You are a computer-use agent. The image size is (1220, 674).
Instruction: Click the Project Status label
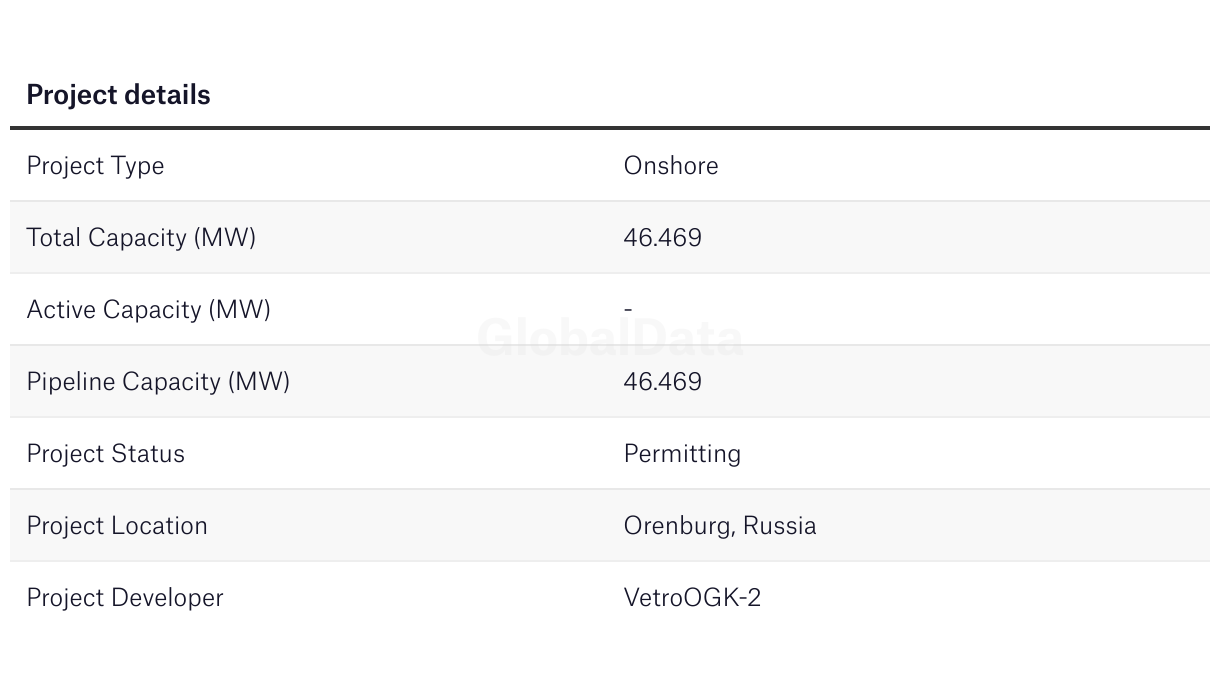click(x=105, y=453)
